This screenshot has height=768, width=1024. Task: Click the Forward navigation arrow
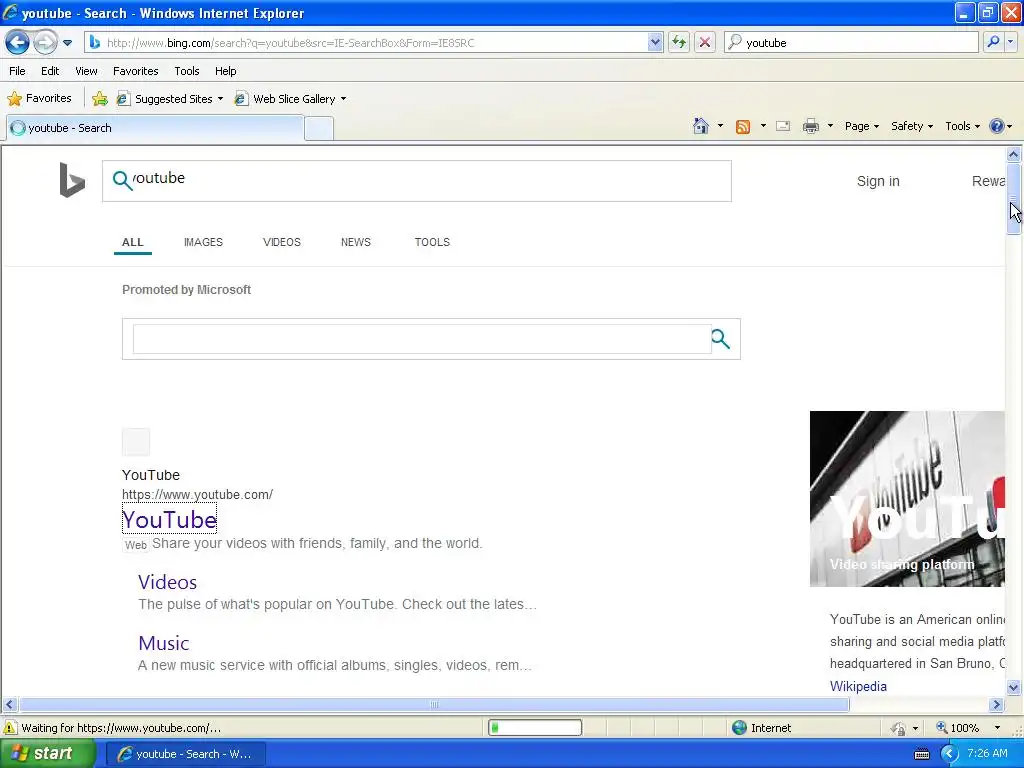pyautogui.click(x=45, y=43)
